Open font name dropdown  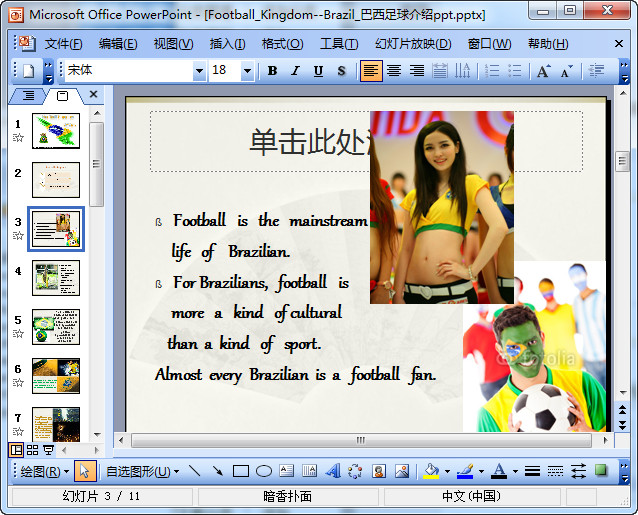199,71
